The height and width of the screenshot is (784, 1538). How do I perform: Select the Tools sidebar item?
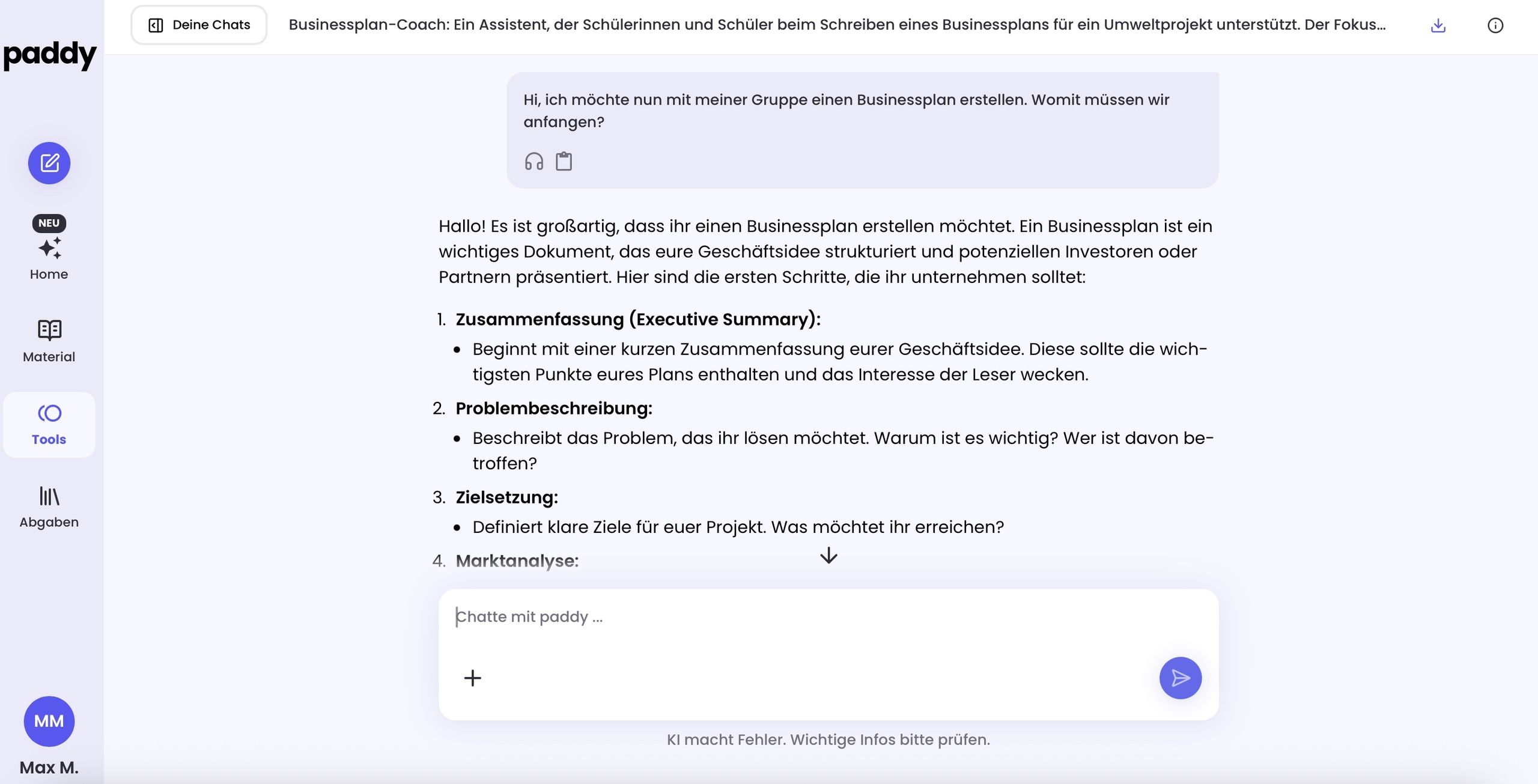[x=49, y=424]
